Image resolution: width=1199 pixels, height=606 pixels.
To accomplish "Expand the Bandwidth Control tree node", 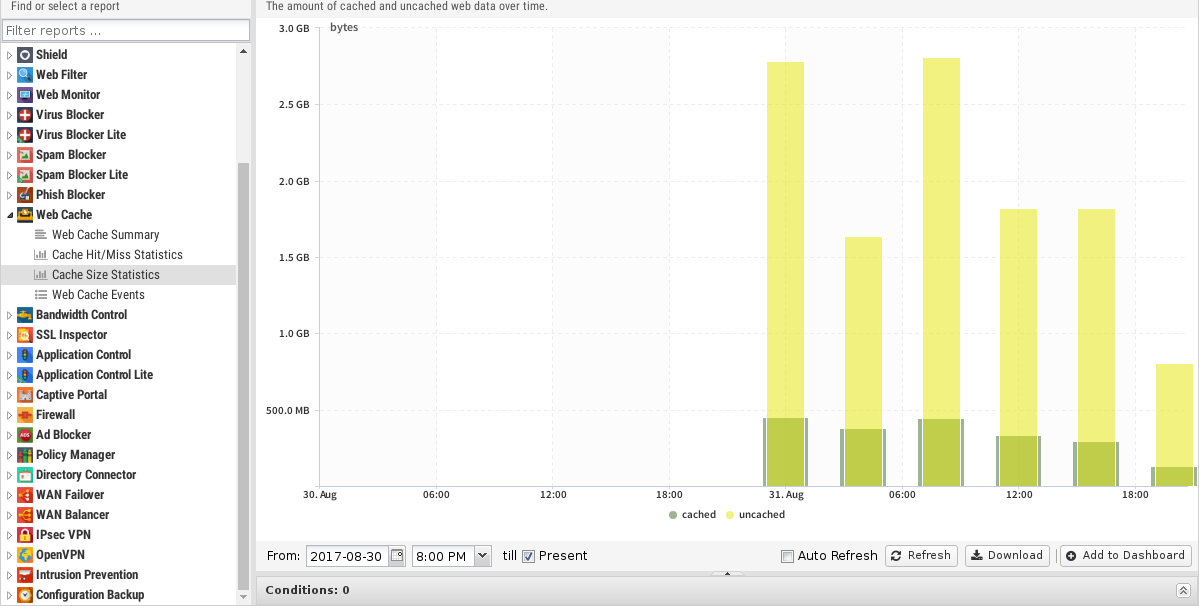I will [10, 315].
